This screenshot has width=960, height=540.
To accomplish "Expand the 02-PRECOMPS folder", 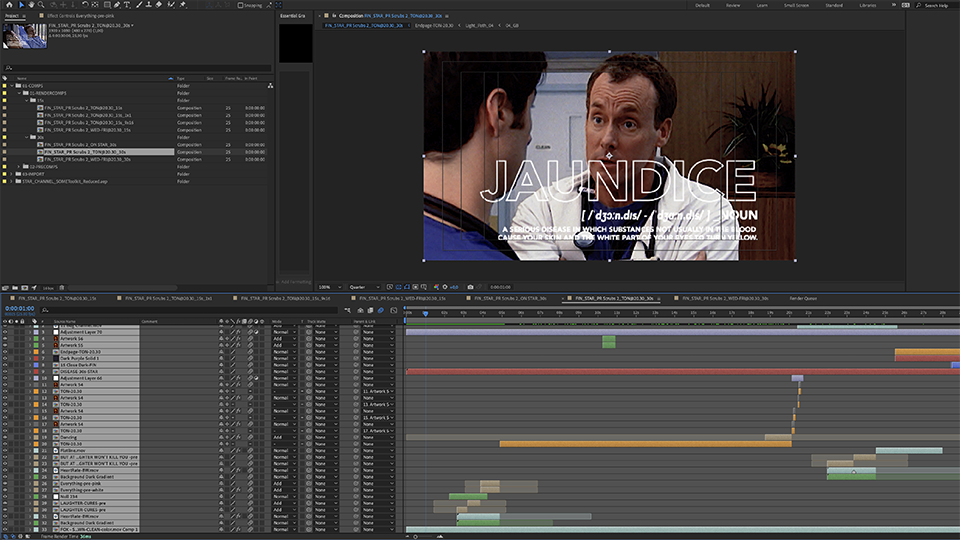I will click(19, 167).
